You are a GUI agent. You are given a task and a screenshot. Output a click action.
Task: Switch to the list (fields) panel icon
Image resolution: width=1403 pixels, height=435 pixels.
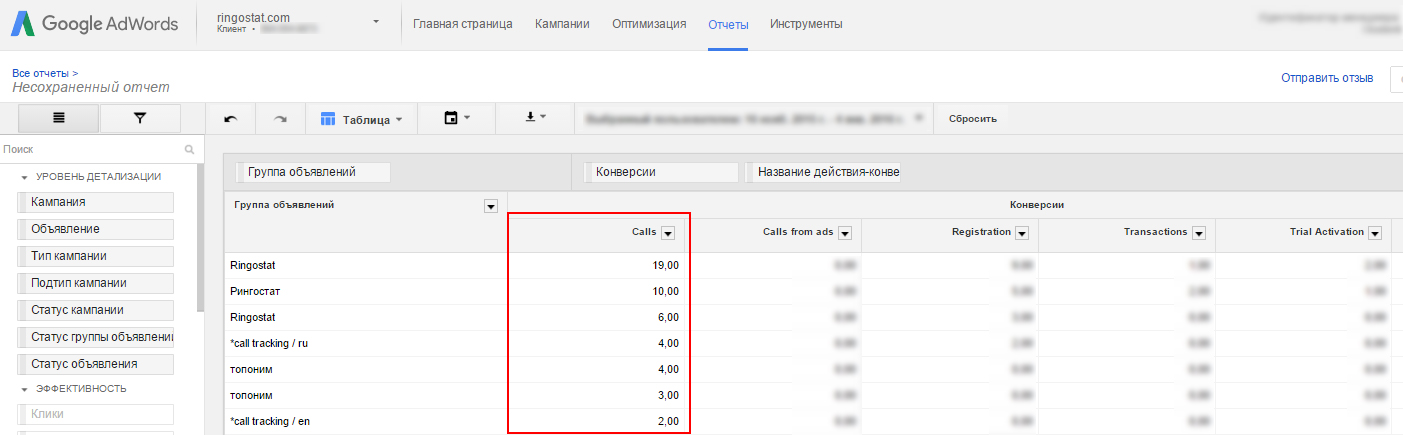pos(59,118)
